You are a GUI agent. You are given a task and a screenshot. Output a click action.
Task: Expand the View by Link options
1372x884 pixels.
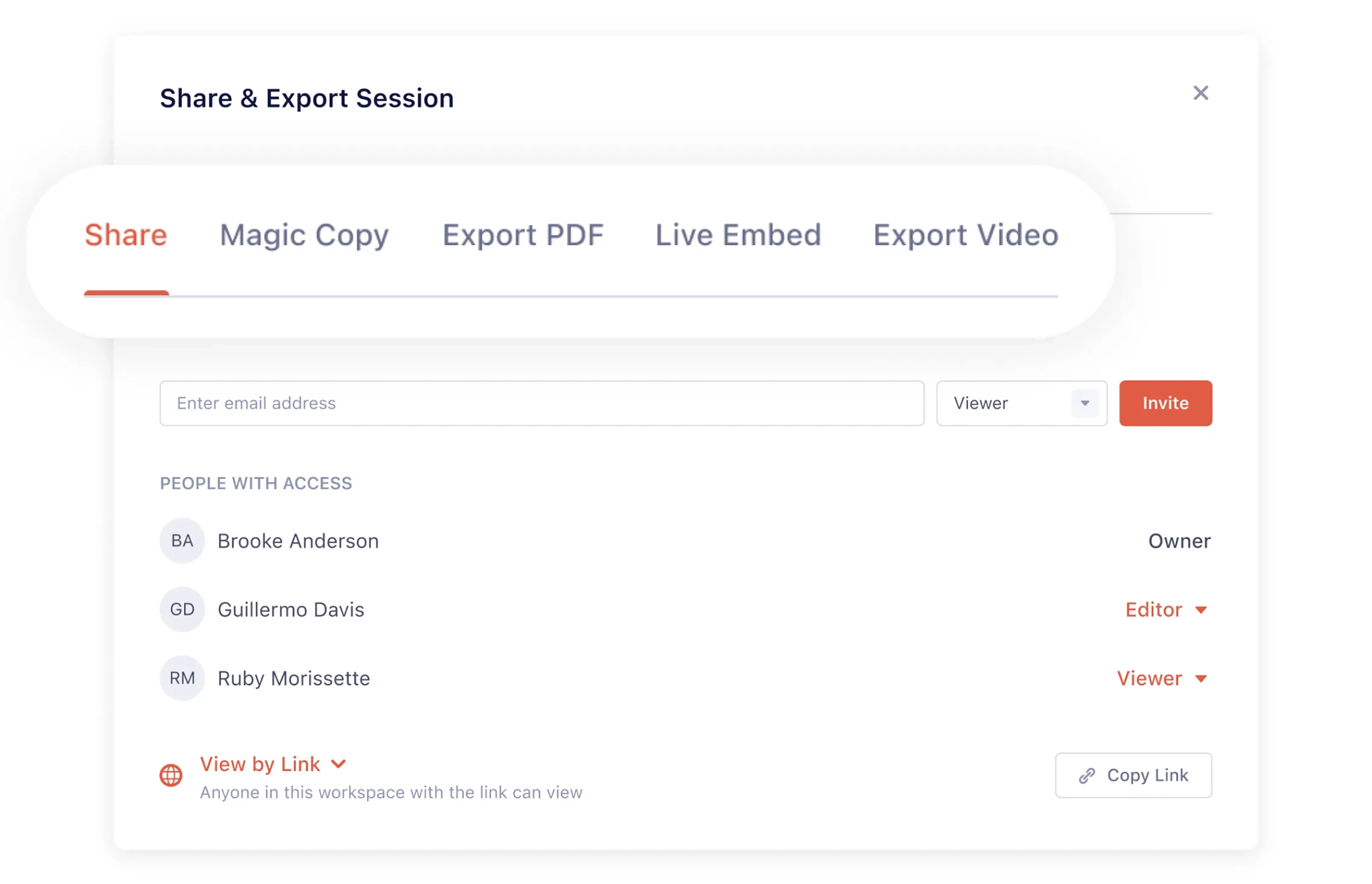tap(272, 764)
